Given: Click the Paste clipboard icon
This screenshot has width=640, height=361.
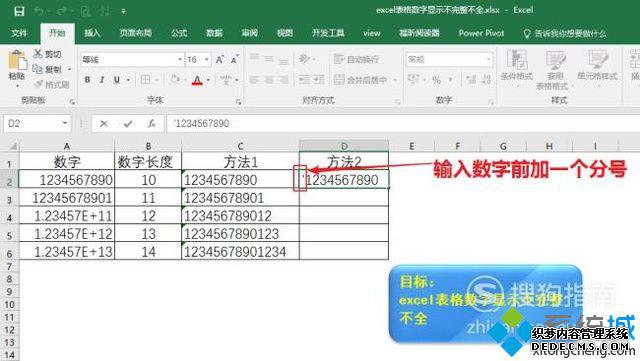Looking at the screenshot, I should coord(18,61).
